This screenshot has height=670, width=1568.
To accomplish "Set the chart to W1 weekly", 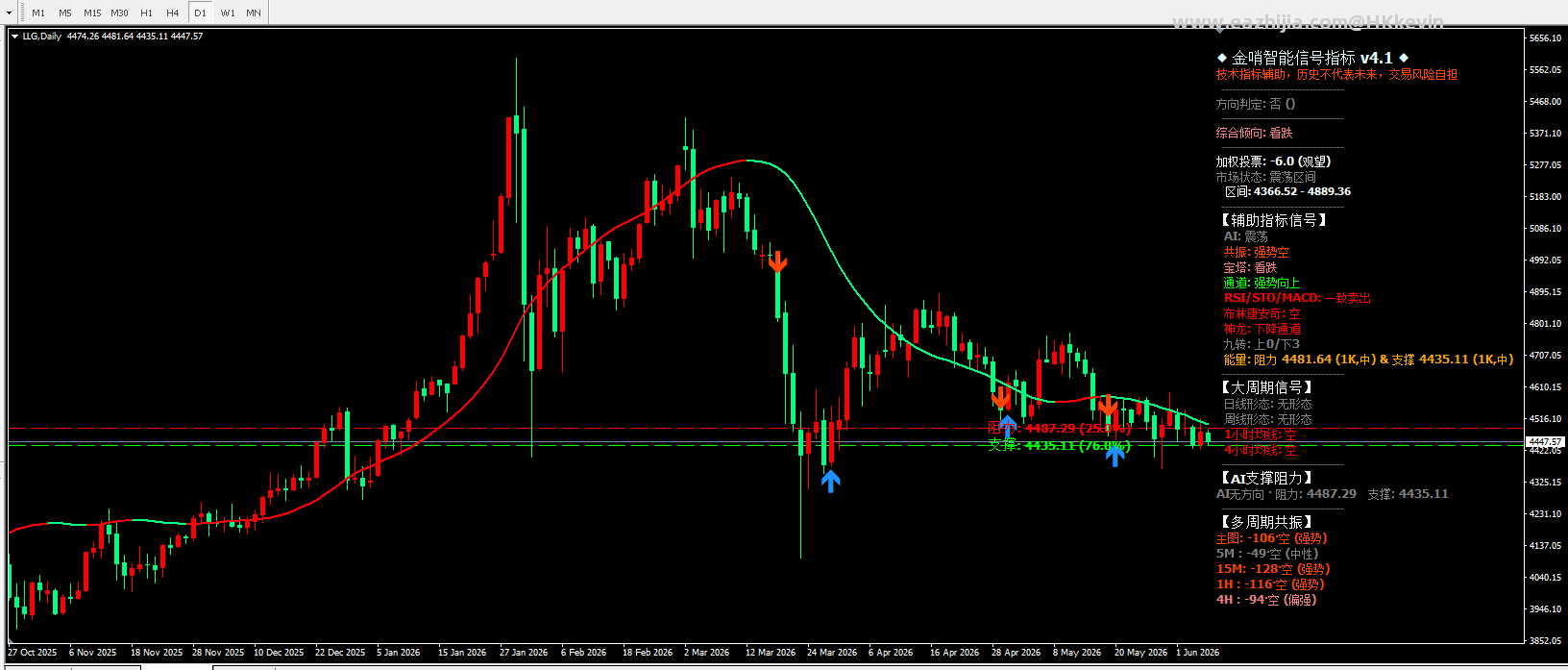I will tap(228, 12).
